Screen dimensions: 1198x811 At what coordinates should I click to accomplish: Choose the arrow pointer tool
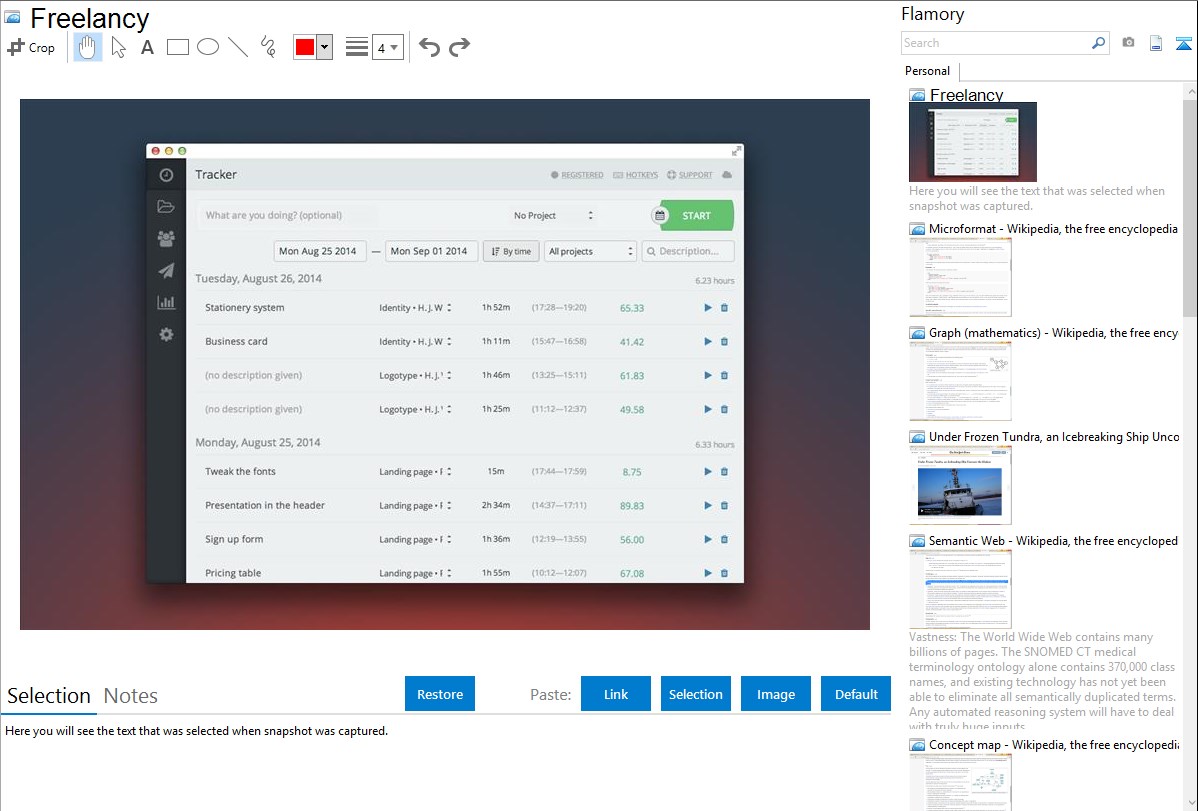pyautogui.click(x=118, y=47)
